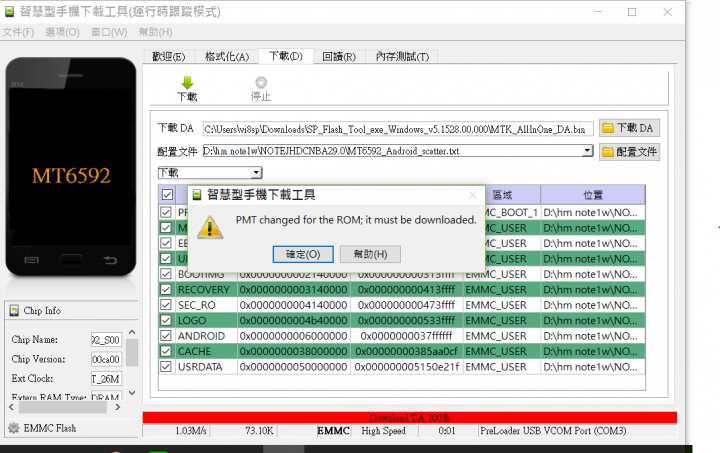This screenshot has height=453, width=720.
Task: Uncheck the RECOVERY partition checkbox
Action: pyautogui.click(x=166, y=290)
